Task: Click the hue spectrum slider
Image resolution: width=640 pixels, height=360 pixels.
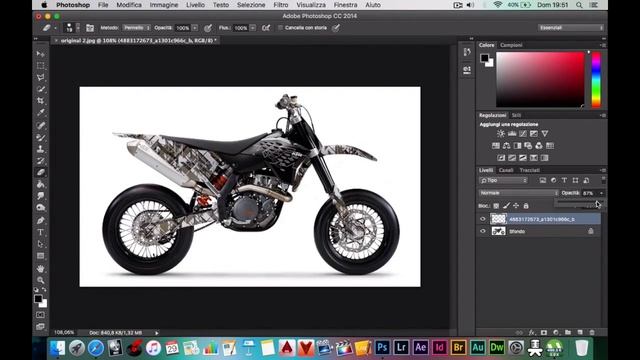Action: click(596, 80)
